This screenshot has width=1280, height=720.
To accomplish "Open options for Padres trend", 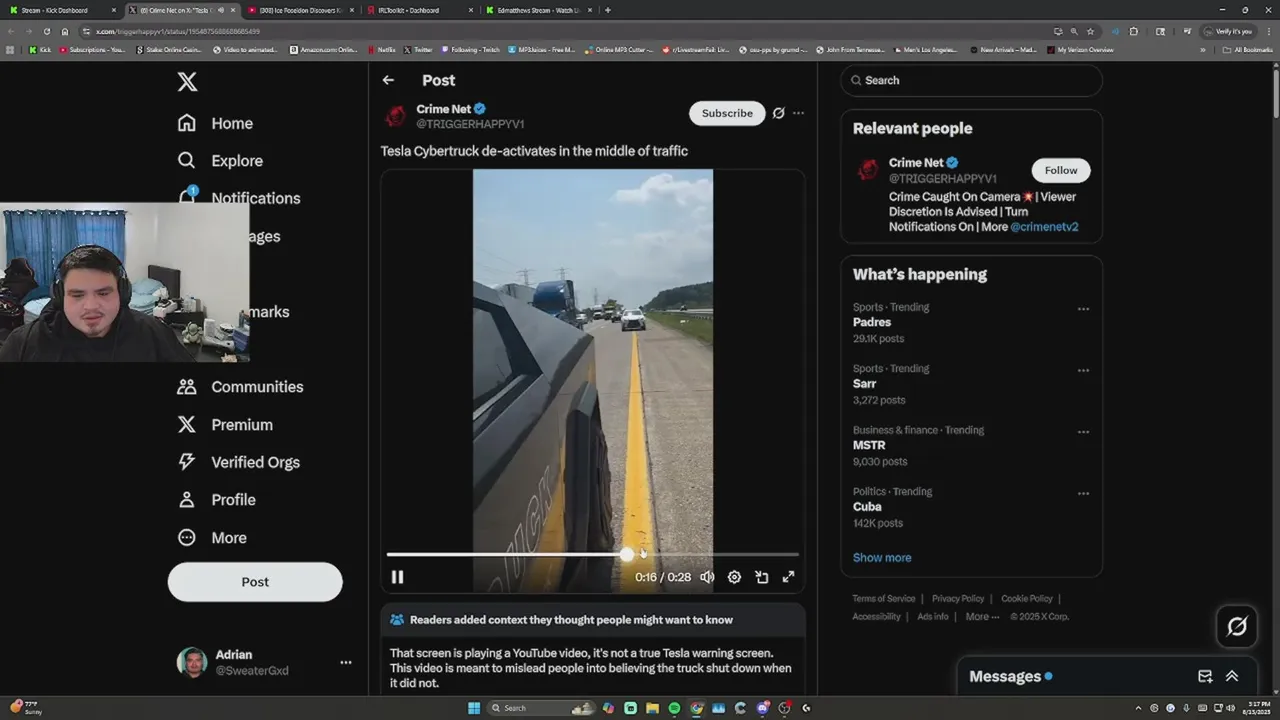I will click(1083, 309).
